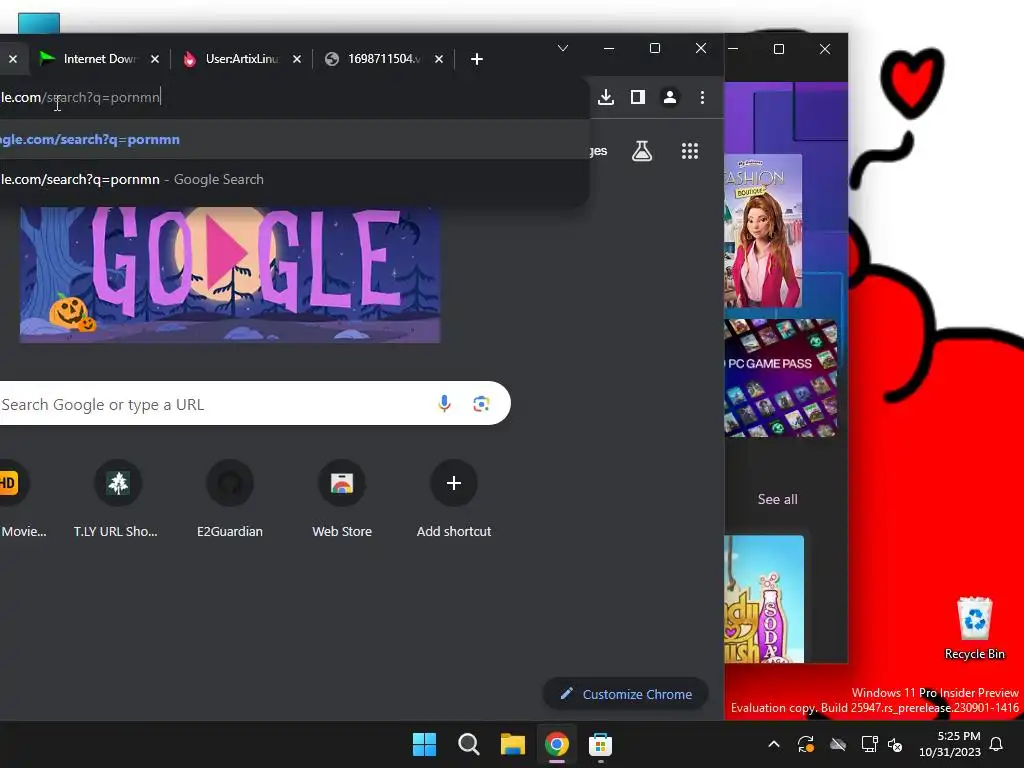Image resolution: width=1024 pixels, height=768 pixels.
Task: Switch to User:ArtixLinux tab
Action: coord(241,59)
